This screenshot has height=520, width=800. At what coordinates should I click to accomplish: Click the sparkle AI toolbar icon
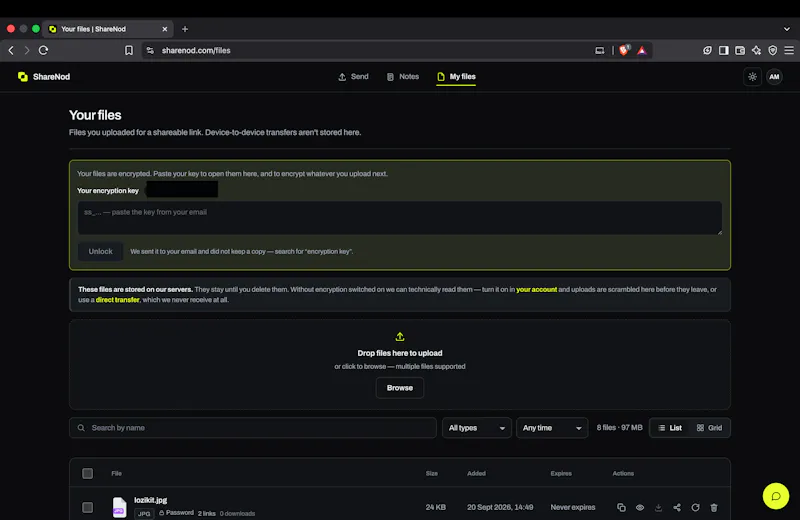point(756,50)
